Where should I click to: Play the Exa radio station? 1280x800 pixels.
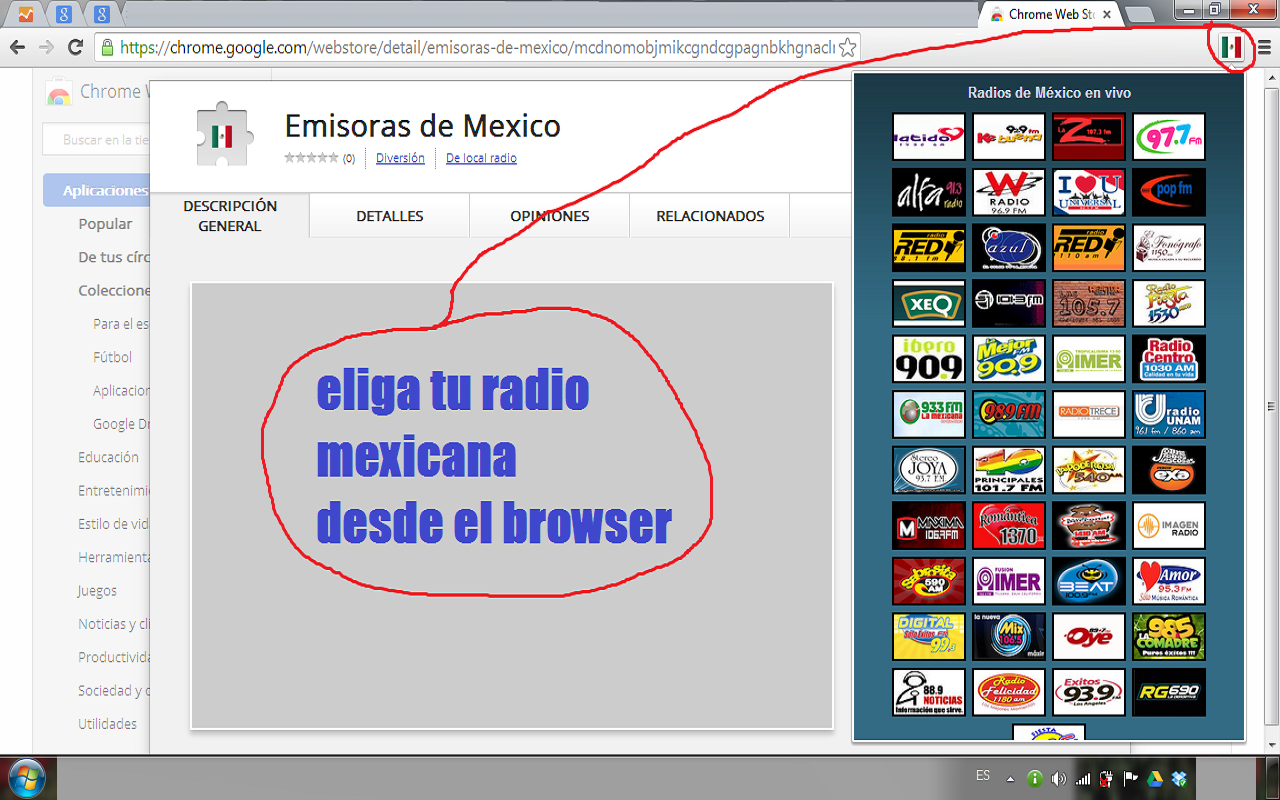1169,470
